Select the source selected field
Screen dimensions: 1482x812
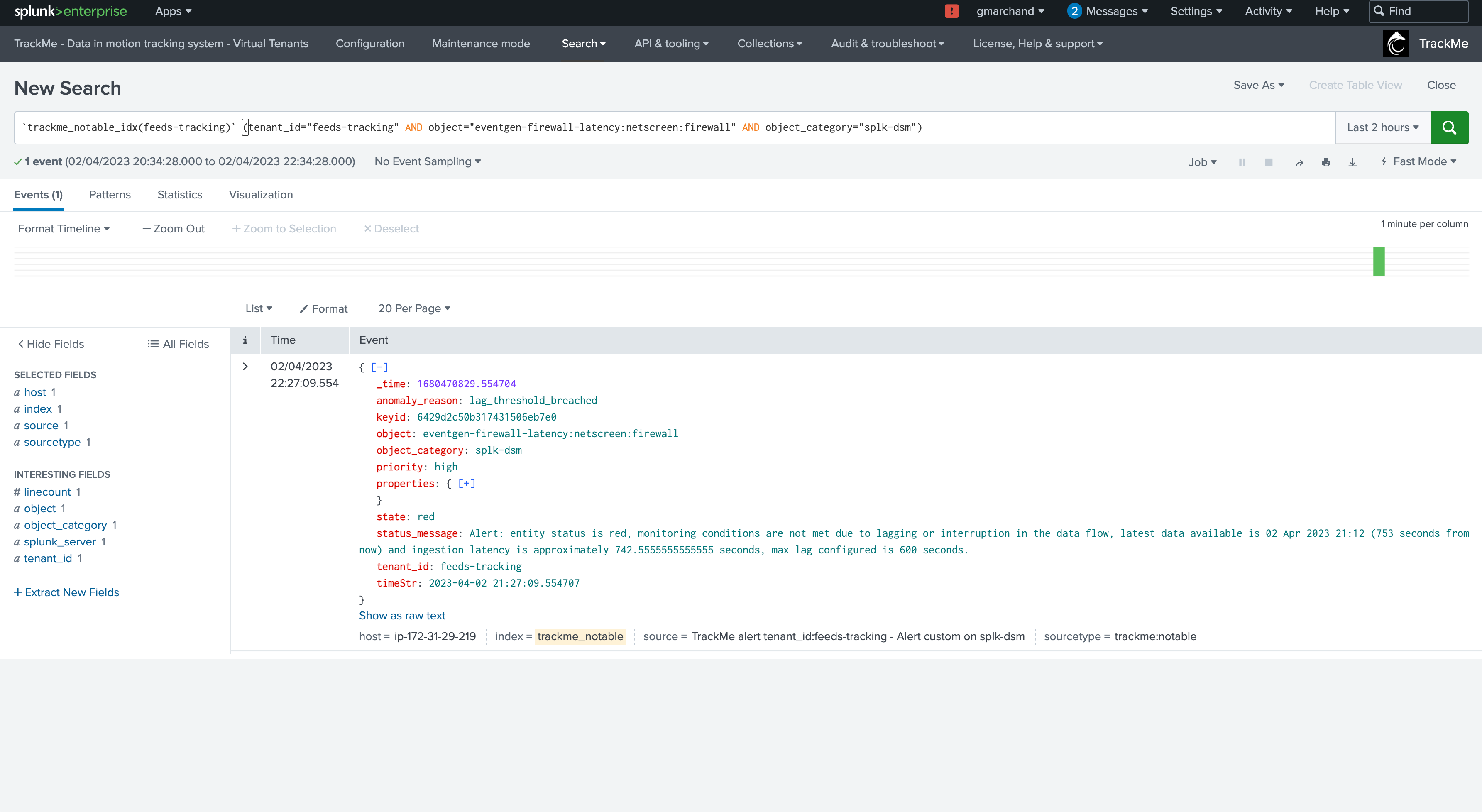[42, 426]
